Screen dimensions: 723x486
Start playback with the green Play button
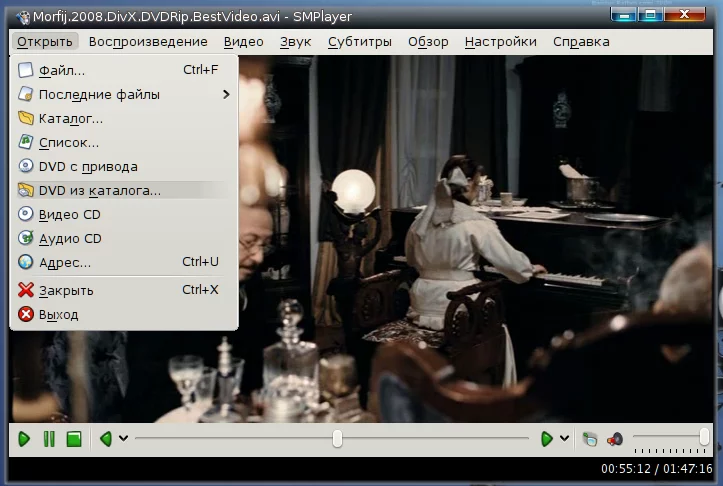(24, 439)
